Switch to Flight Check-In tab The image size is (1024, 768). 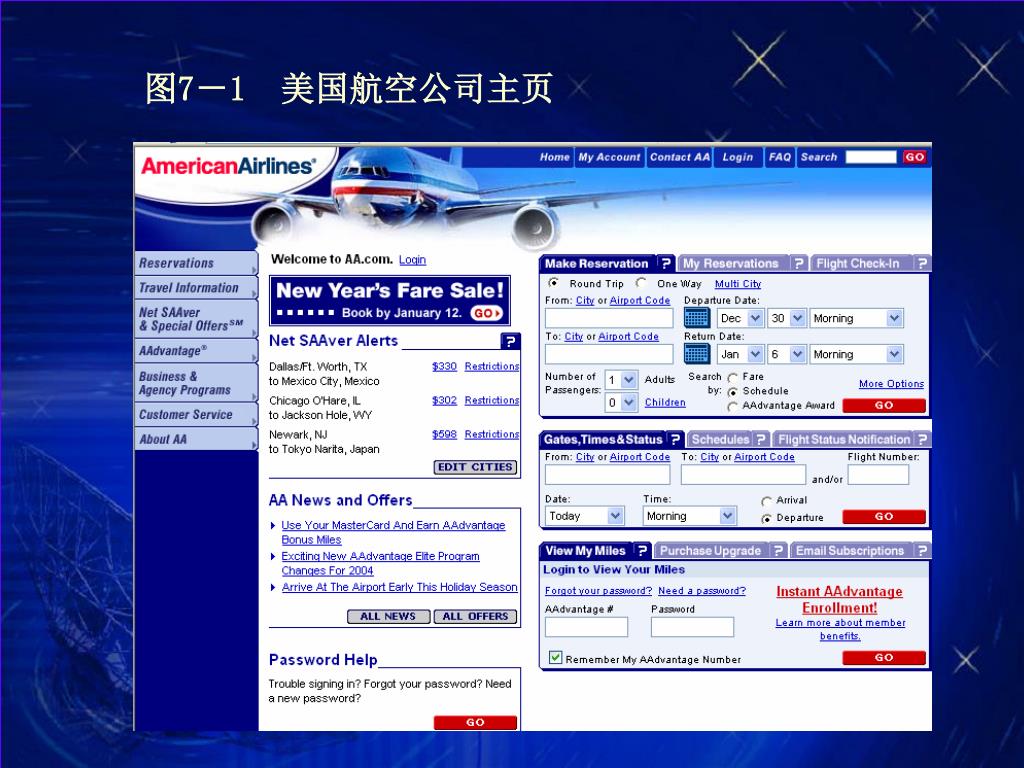[x=857, y=263]
